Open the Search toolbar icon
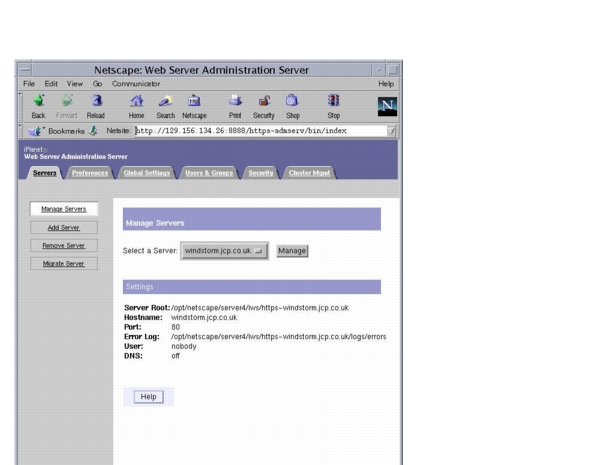The image size is (610, 465). tap(166, 101)
